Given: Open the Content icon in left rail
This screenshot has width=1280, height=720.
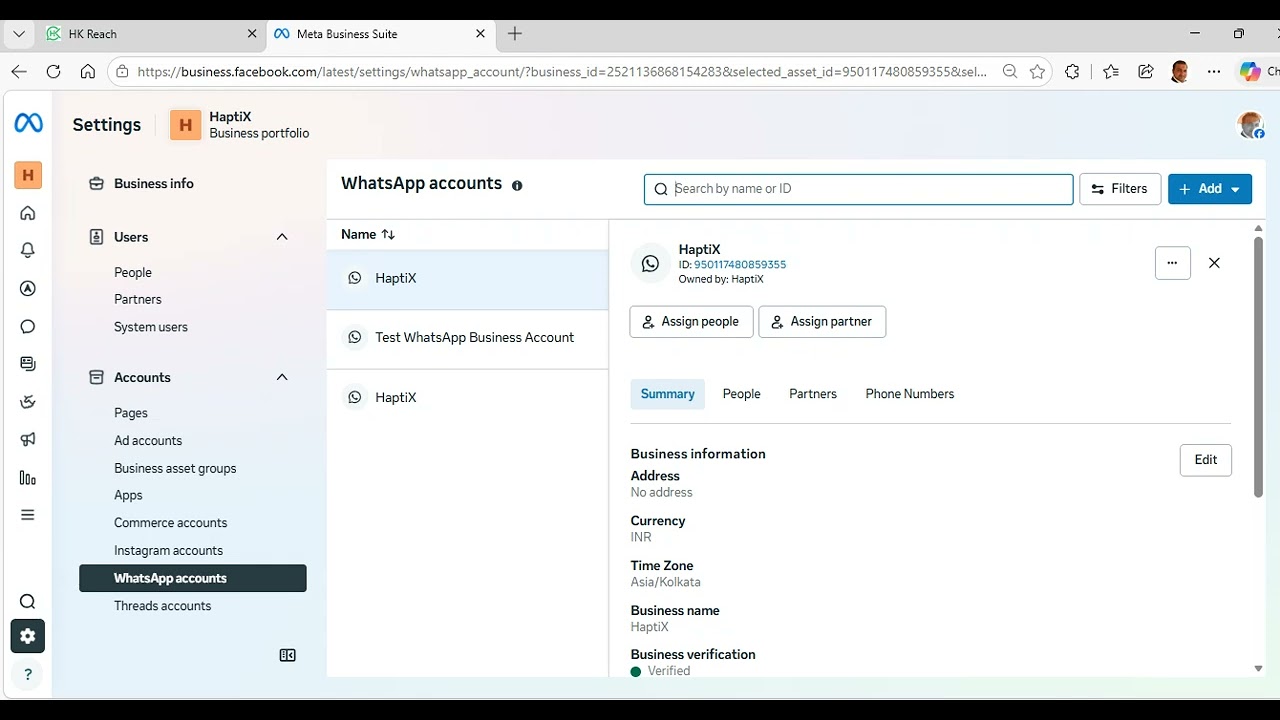Looking at the screenshot, I should (x=28, y=364).
